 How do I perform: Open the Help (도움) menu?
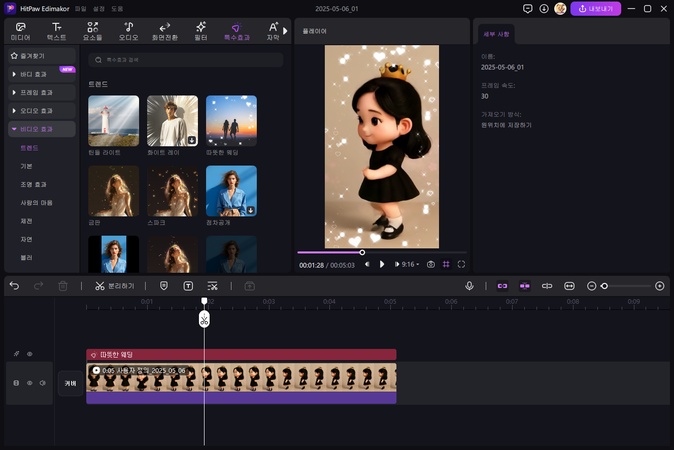(x=117, y=9)
